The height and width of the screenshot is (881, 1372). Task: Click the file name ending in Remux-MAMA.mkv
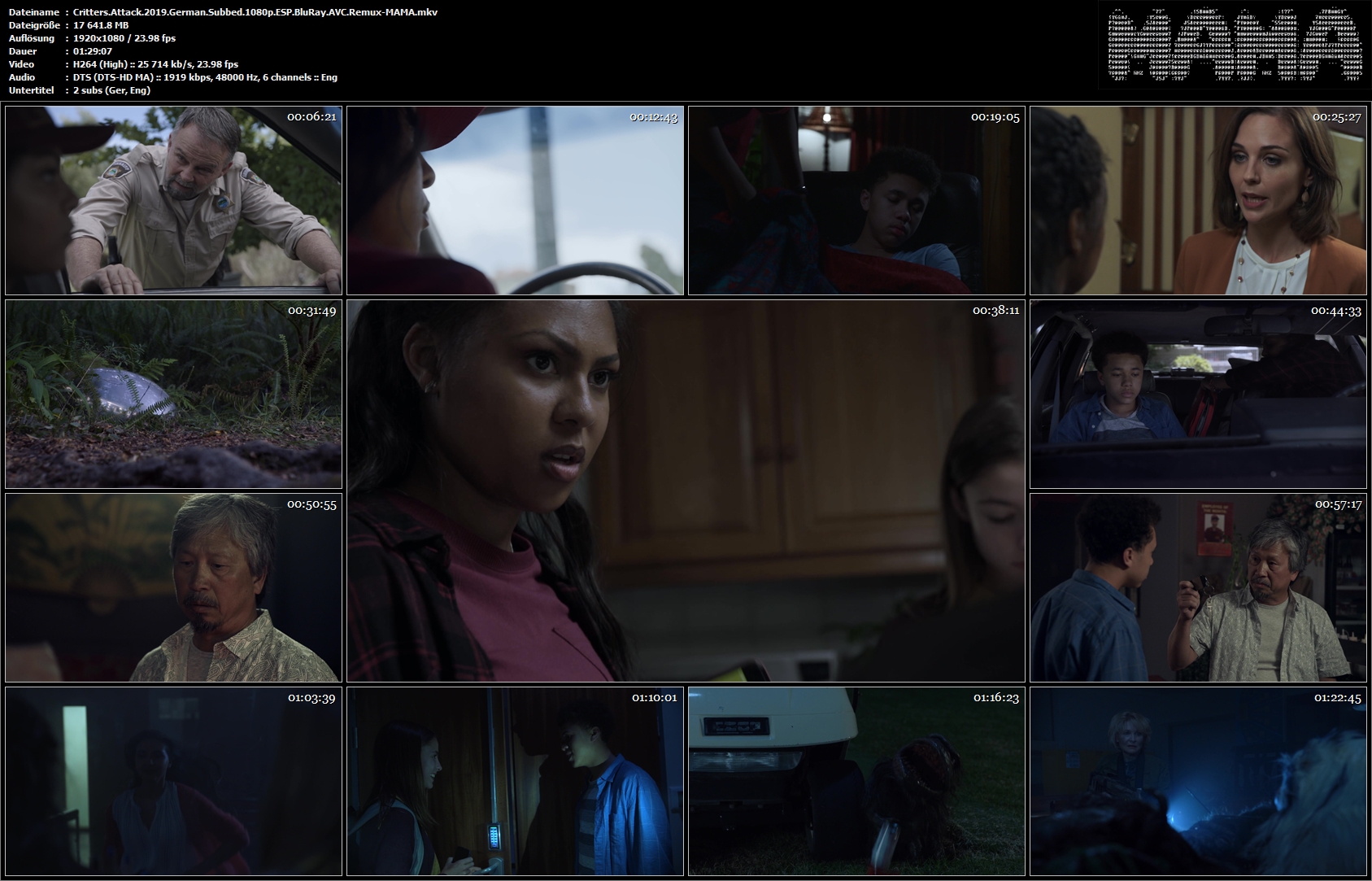coord(255,12)
